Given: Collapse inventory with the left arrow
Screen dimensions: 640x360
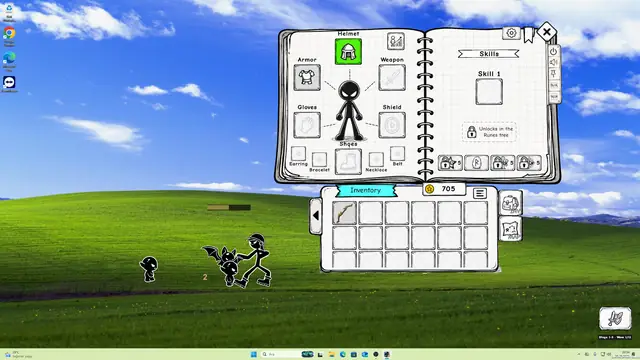Looking at the screenshot, I should [x=316, y=216].
